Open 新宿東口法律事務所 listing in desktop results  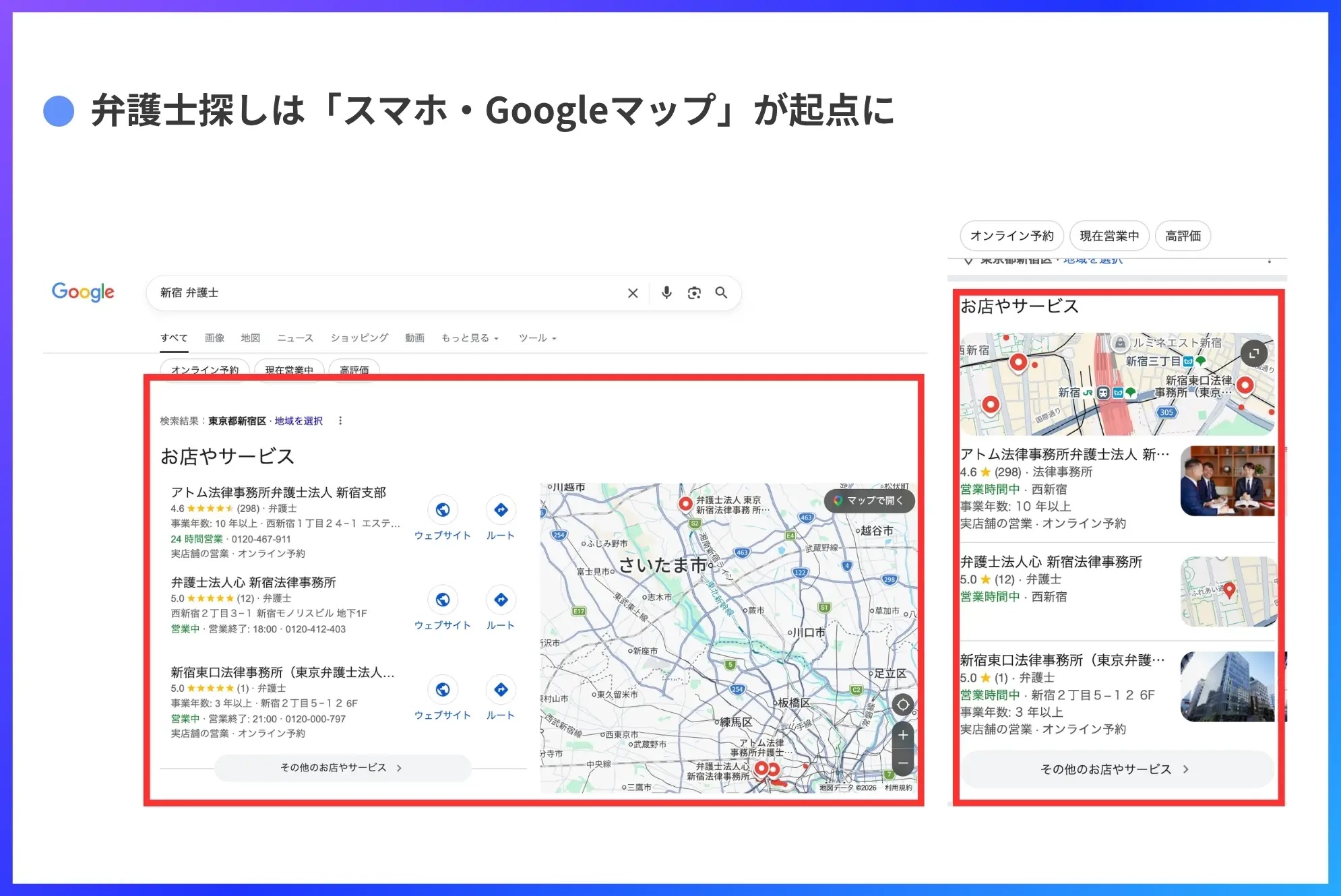point(282,672)
